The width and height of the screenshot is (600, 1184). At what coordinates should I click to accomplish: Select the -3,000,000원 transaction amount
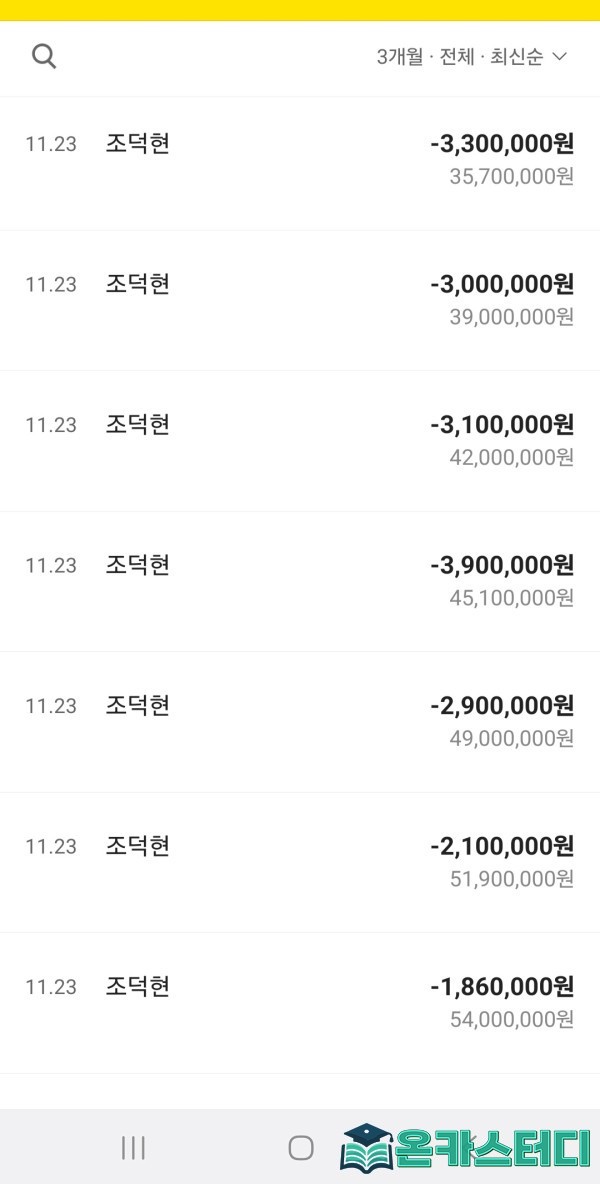click(x=502, y=284)
